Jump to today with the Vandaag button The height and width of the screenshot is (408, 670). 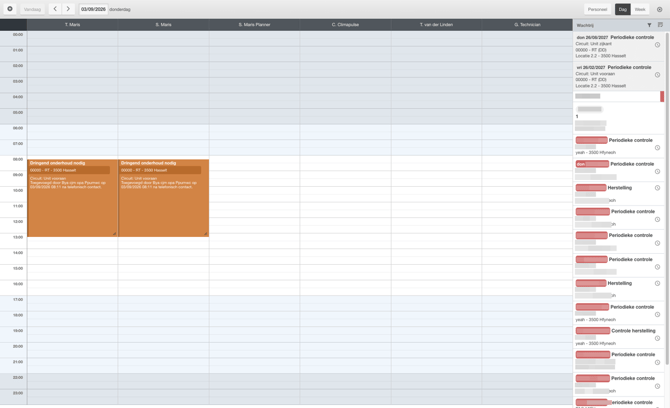pos(32,9)
